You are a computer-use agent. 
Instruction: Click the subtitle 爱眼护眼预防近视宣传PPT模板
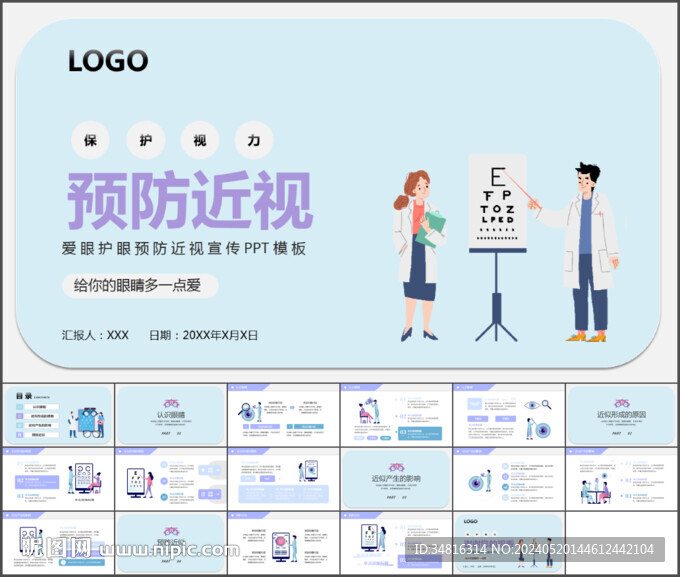coord(183,249)
